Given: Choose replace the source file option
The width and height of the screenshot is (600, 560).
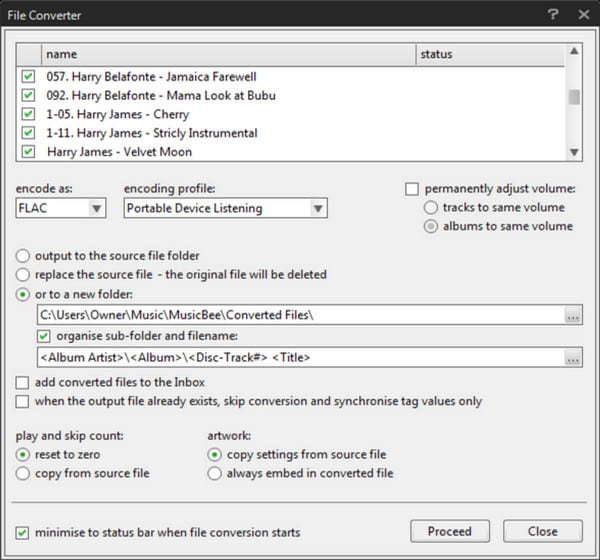Looking at the screenshot, I should pyautogui.click(x=23, y=275).
